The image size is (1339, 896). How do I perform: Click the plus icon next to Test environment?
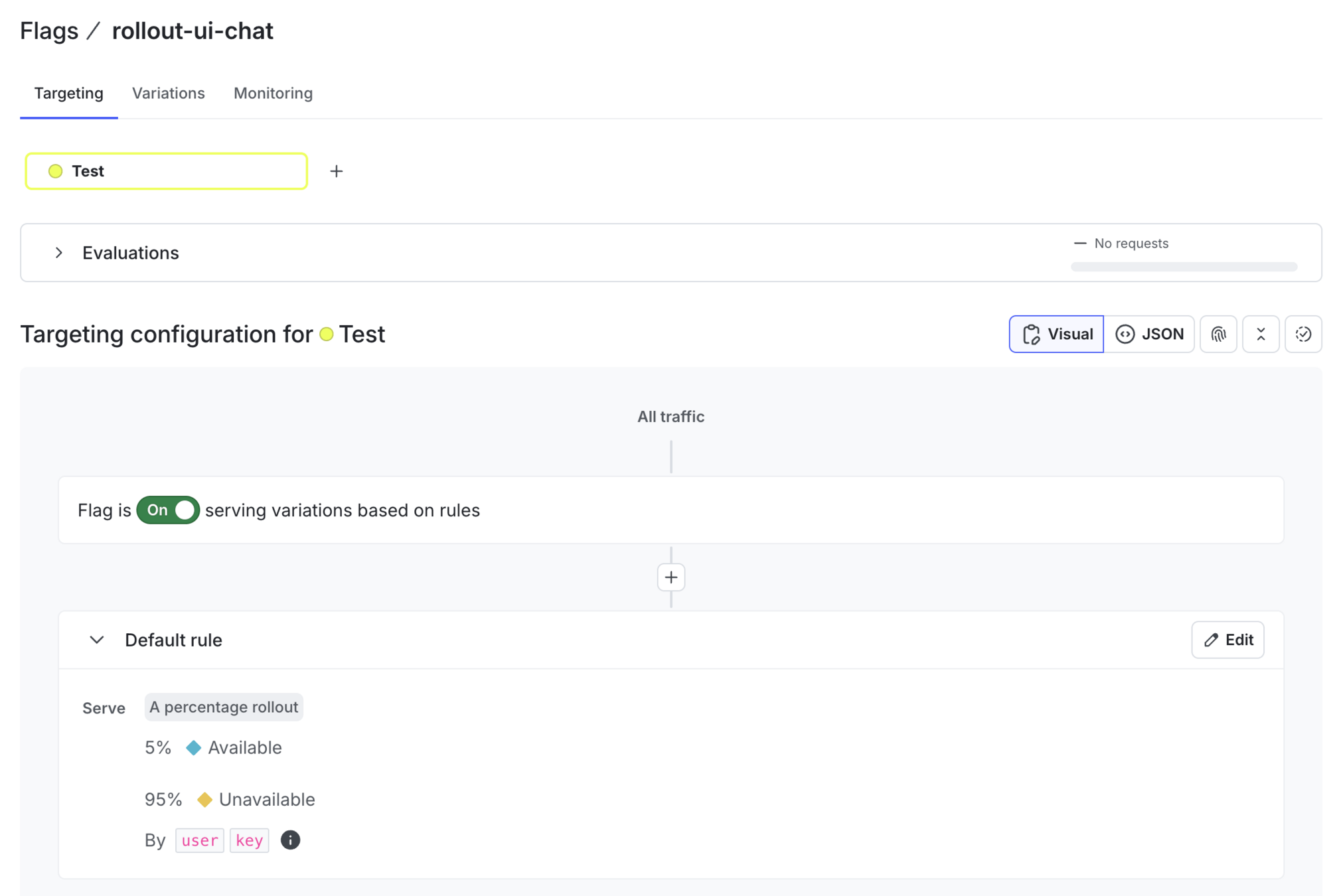point(337,171)
